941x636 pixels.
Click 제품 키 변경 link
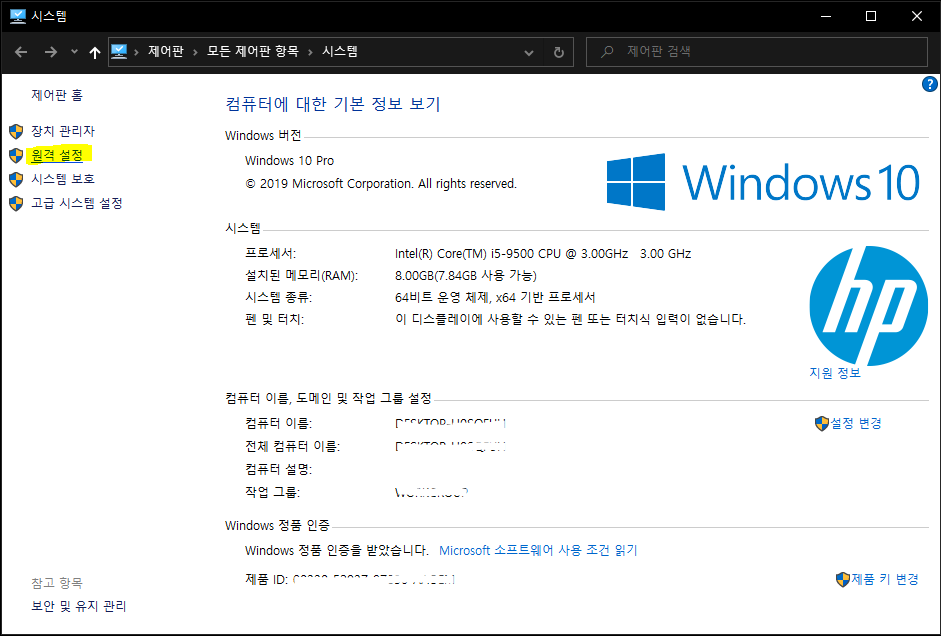coord(885,579)
